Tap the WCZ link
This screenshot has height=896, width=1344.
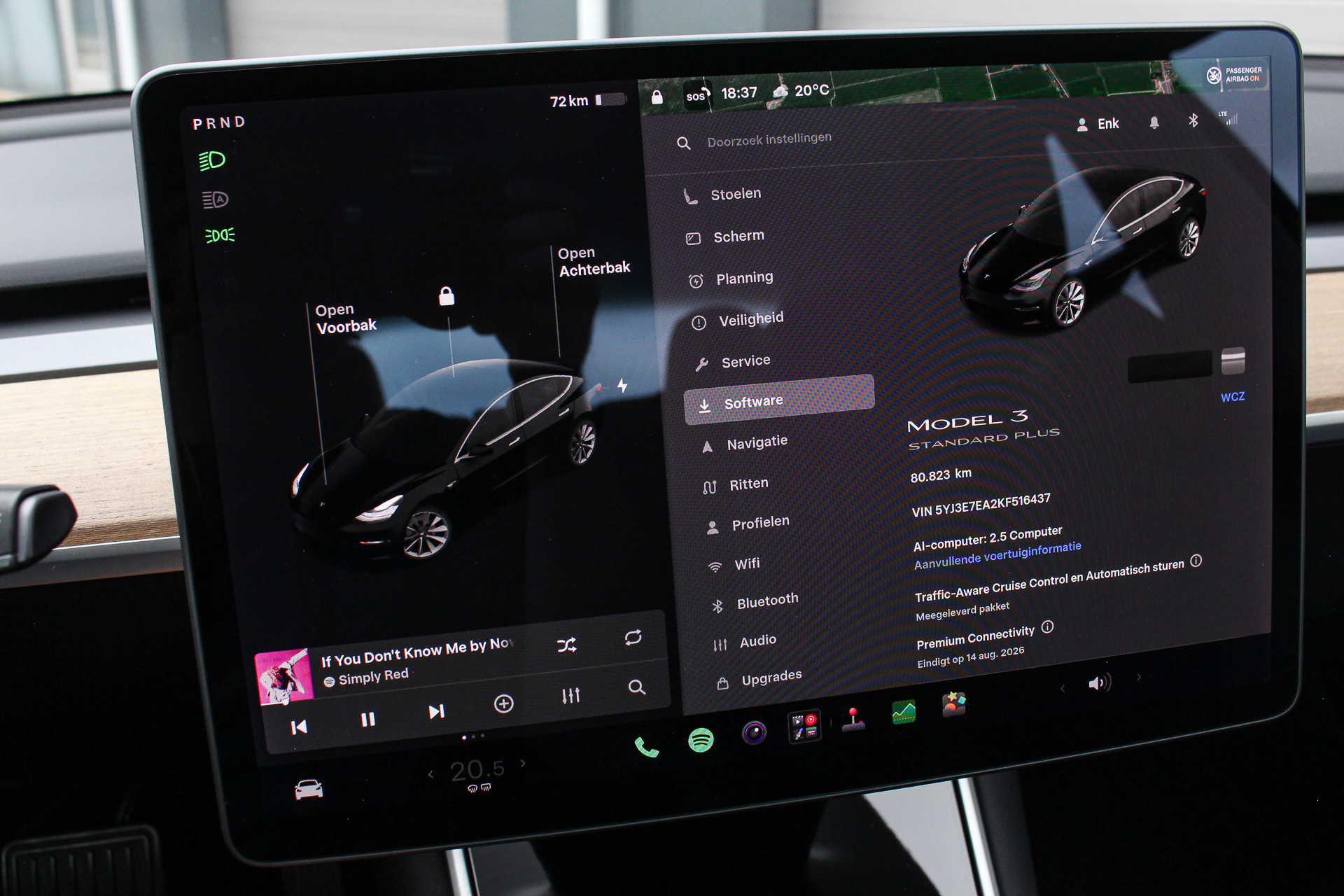[1233, 397]
